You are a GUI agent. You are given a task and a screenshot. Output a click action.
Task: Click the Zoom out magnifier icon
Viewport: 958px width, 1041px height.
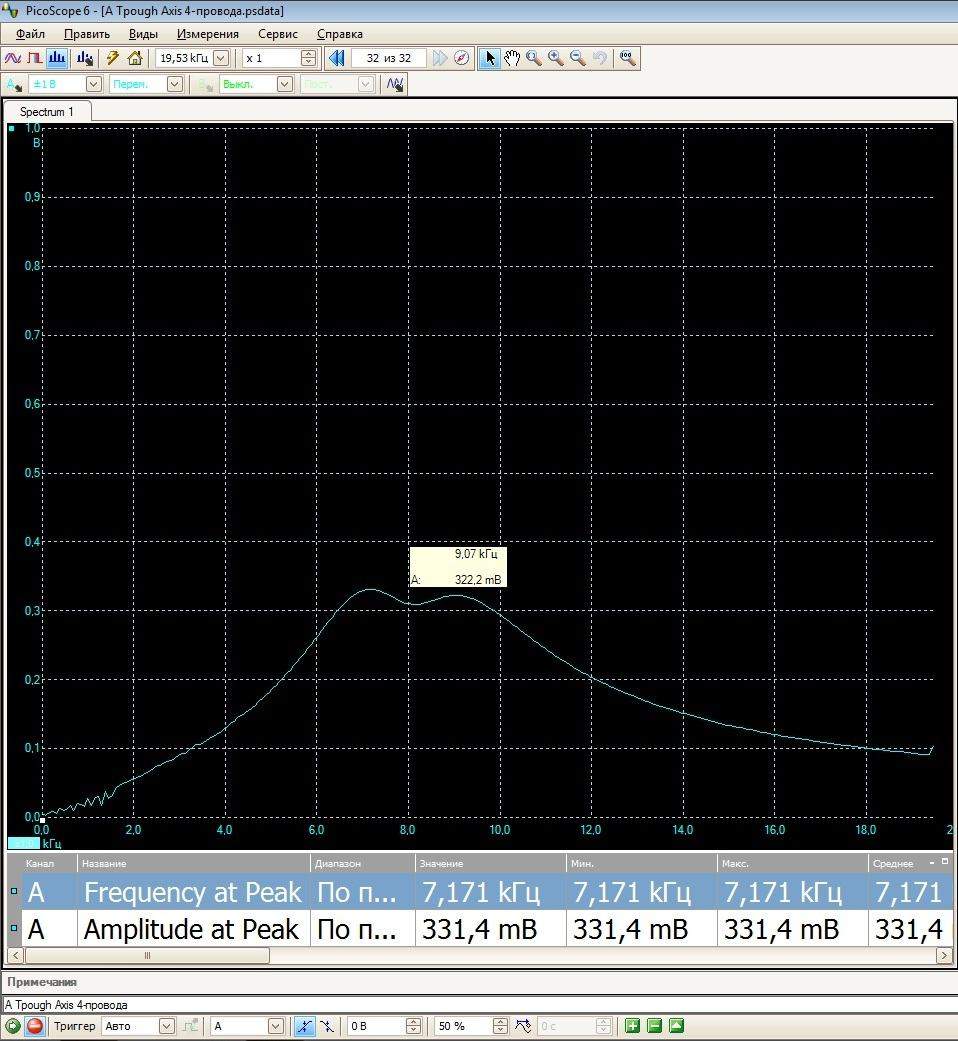pyautogui.click(x=578, y=58)
